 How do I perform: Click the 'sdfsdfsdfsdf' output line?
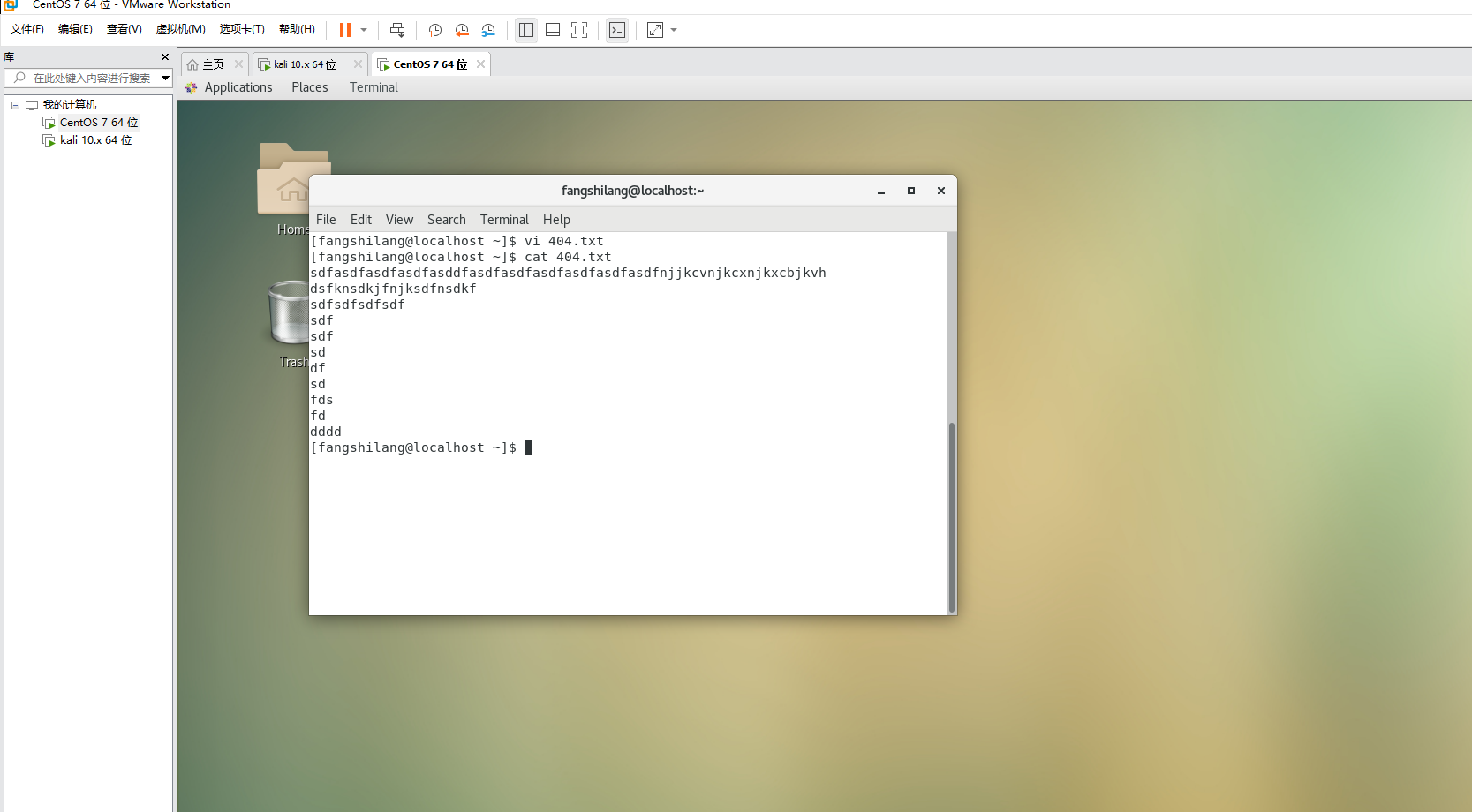pyautogui.click(x=358, y=304)
